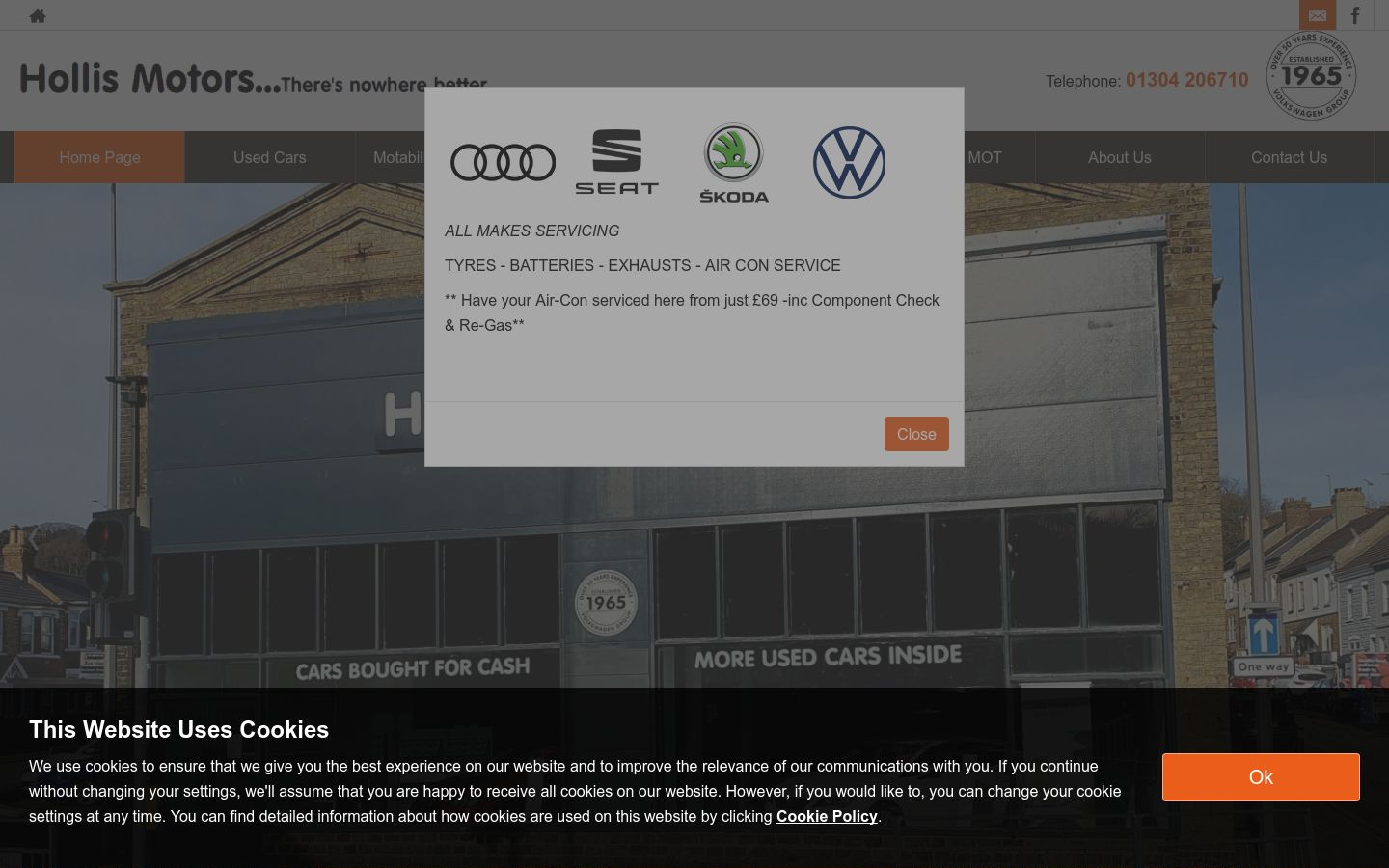The width and height of the screenshot is (1389, 868).
Task: Click the TYRES - BATTERIES - EXHAUSTS line
Action: click(642, 265)
